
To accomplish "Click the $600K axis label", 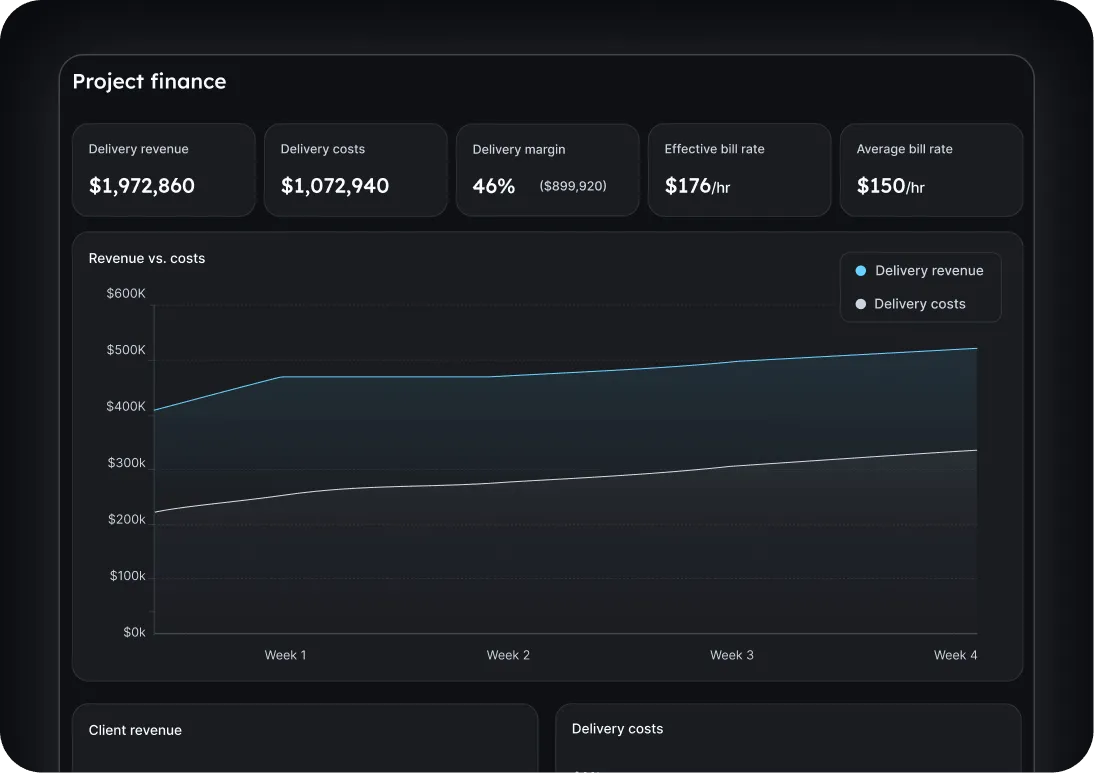I will (126, 293).
